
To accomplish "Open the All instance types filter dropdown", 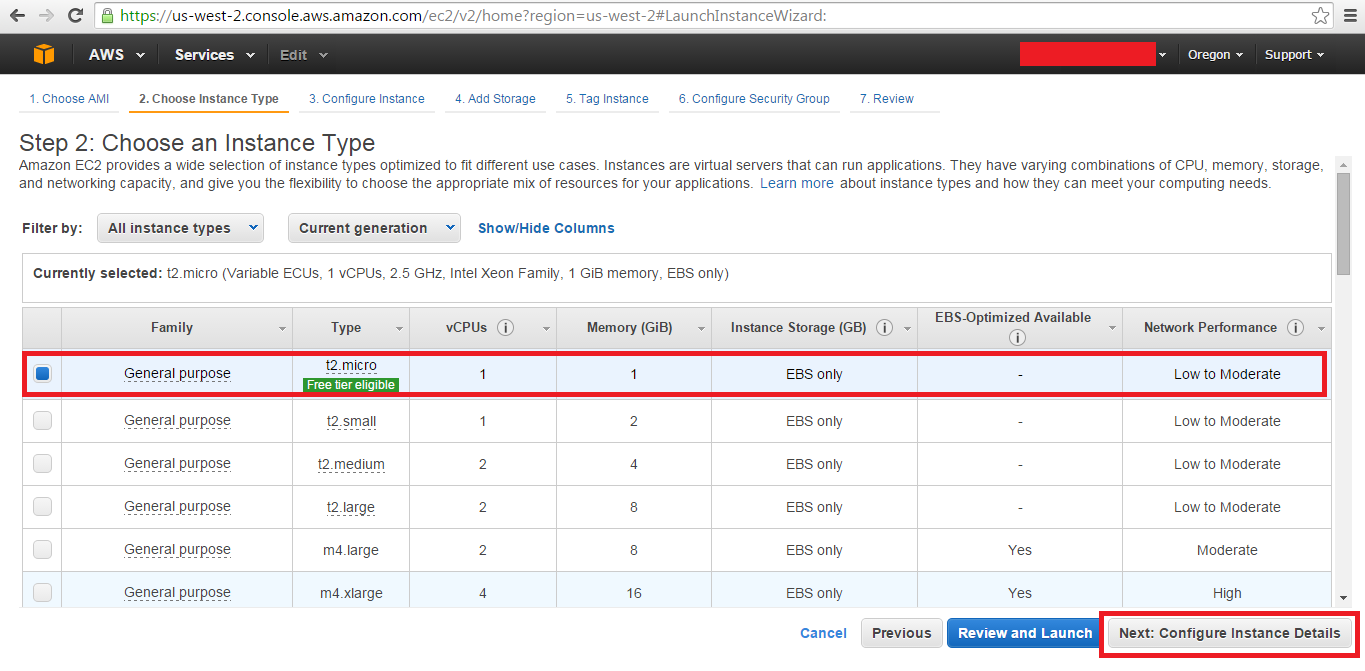I will coord(180,228).
